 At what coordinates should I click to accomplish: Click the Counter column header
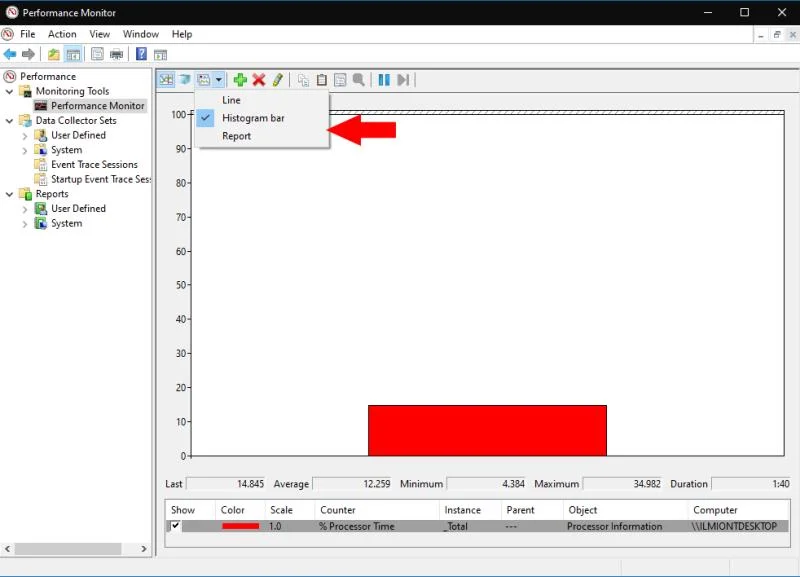(x=377, y=510)
